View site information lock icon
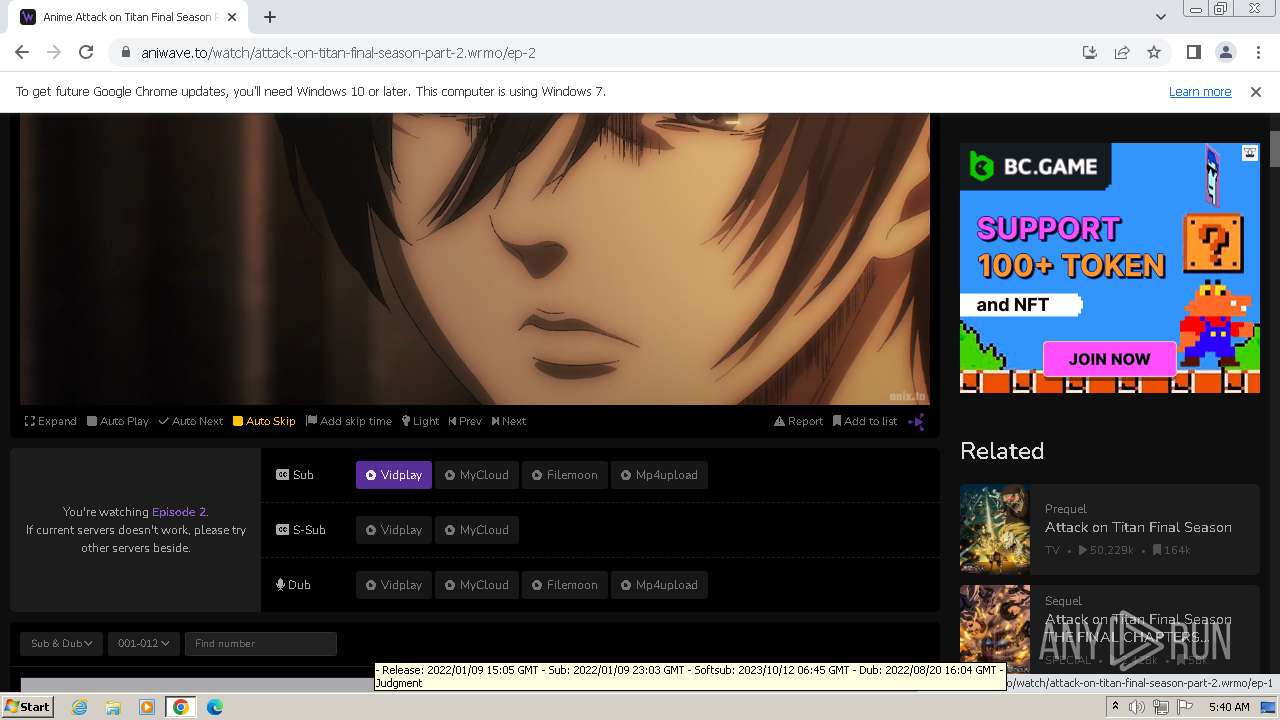The width and height of the screenshot is (1280, 720). point(126,53)
